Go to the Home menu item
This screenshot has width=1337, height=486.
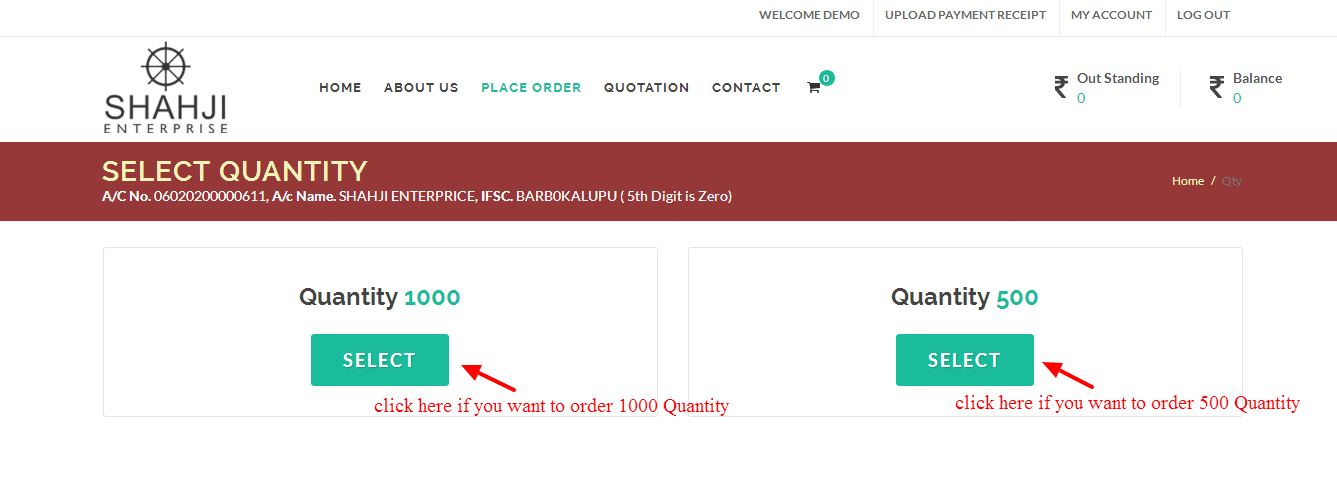(x=340, y=88)
